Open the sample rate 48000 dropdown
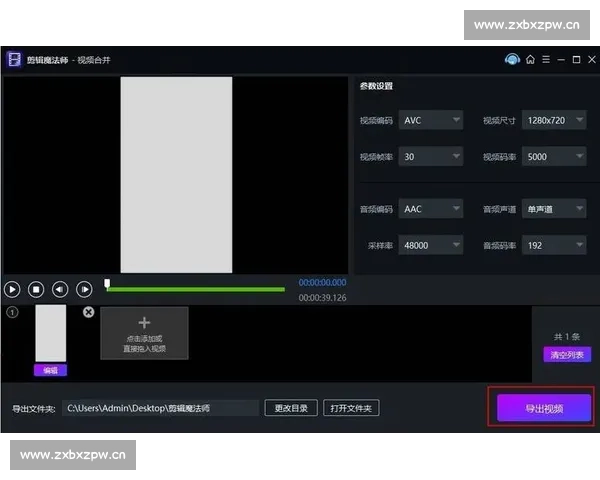This screenshot has width=600, height=480. click(431, 245)
